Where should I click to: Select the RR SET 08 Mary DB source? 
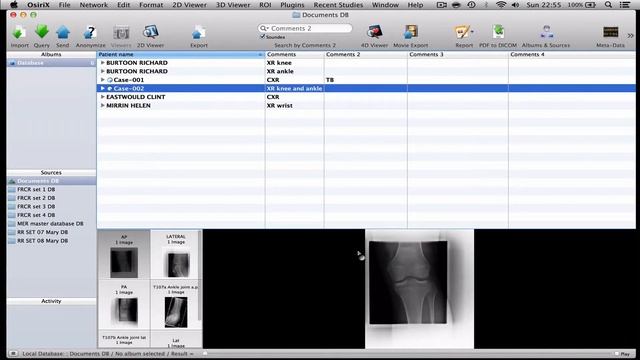[x=51, y=241]
